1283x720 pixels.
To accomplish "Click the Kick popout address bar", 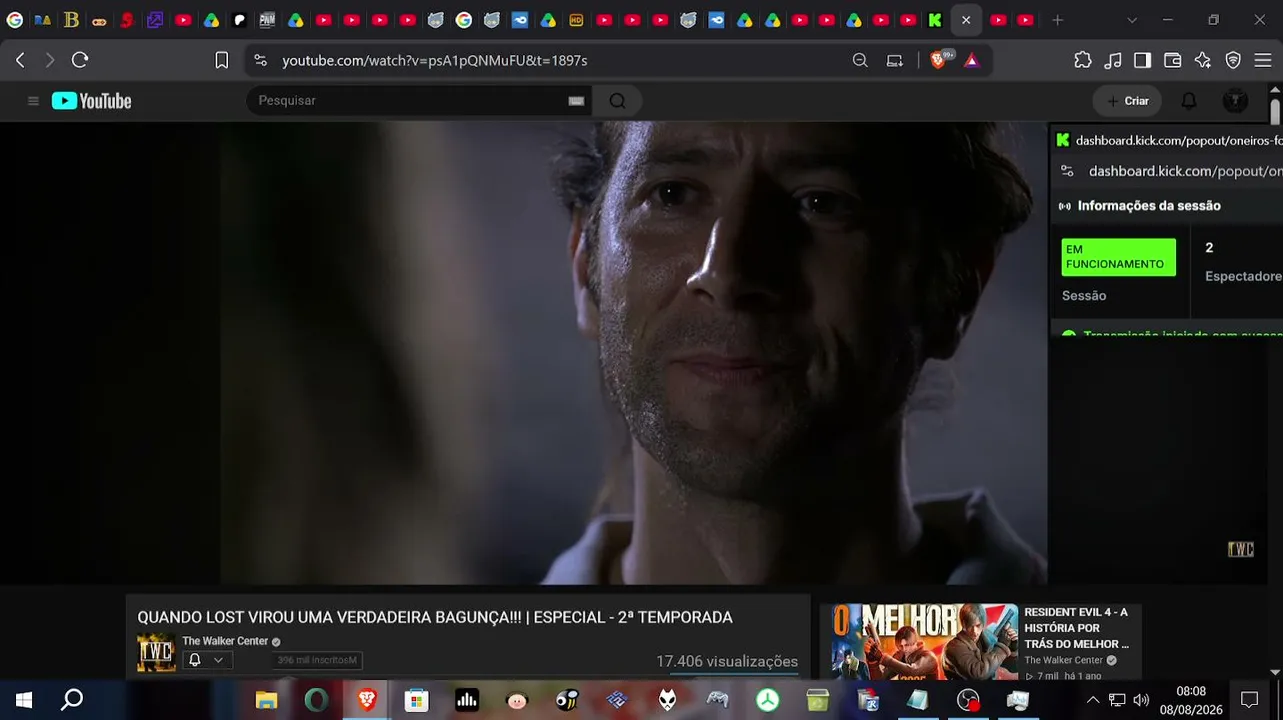I will click(1185, 171).
